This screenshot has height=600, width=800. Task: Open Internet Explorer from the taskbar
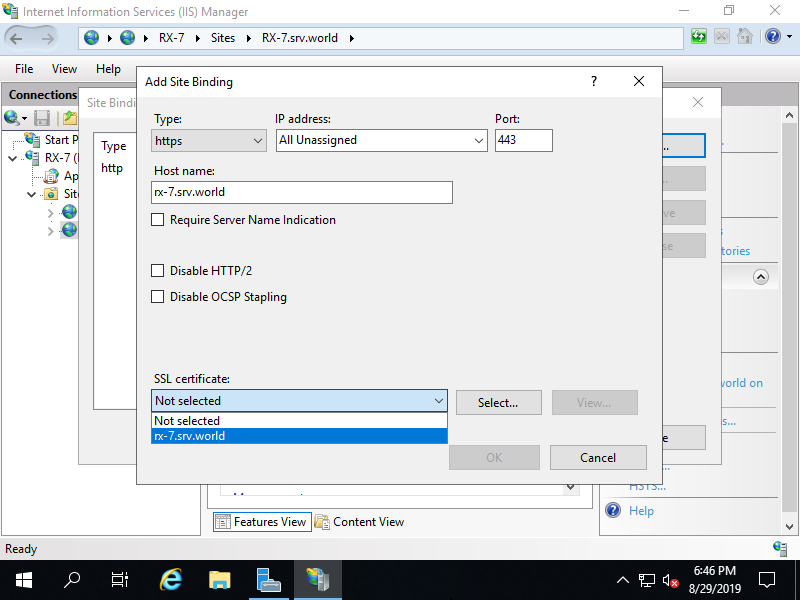tap(170, 579)
